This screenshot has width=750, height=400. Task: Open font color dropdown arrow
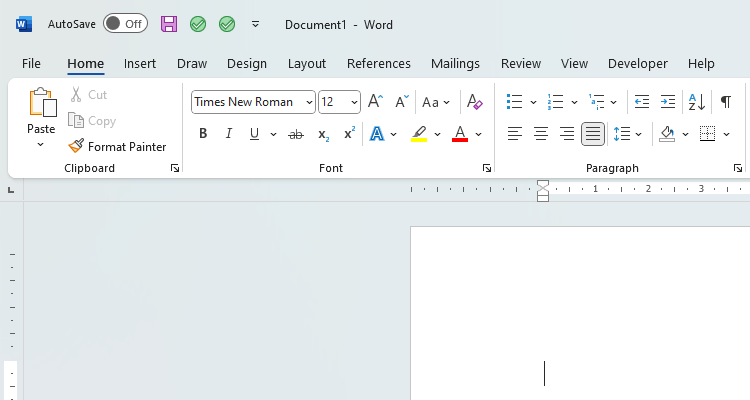pyautogui.click(x=478, y=134)
